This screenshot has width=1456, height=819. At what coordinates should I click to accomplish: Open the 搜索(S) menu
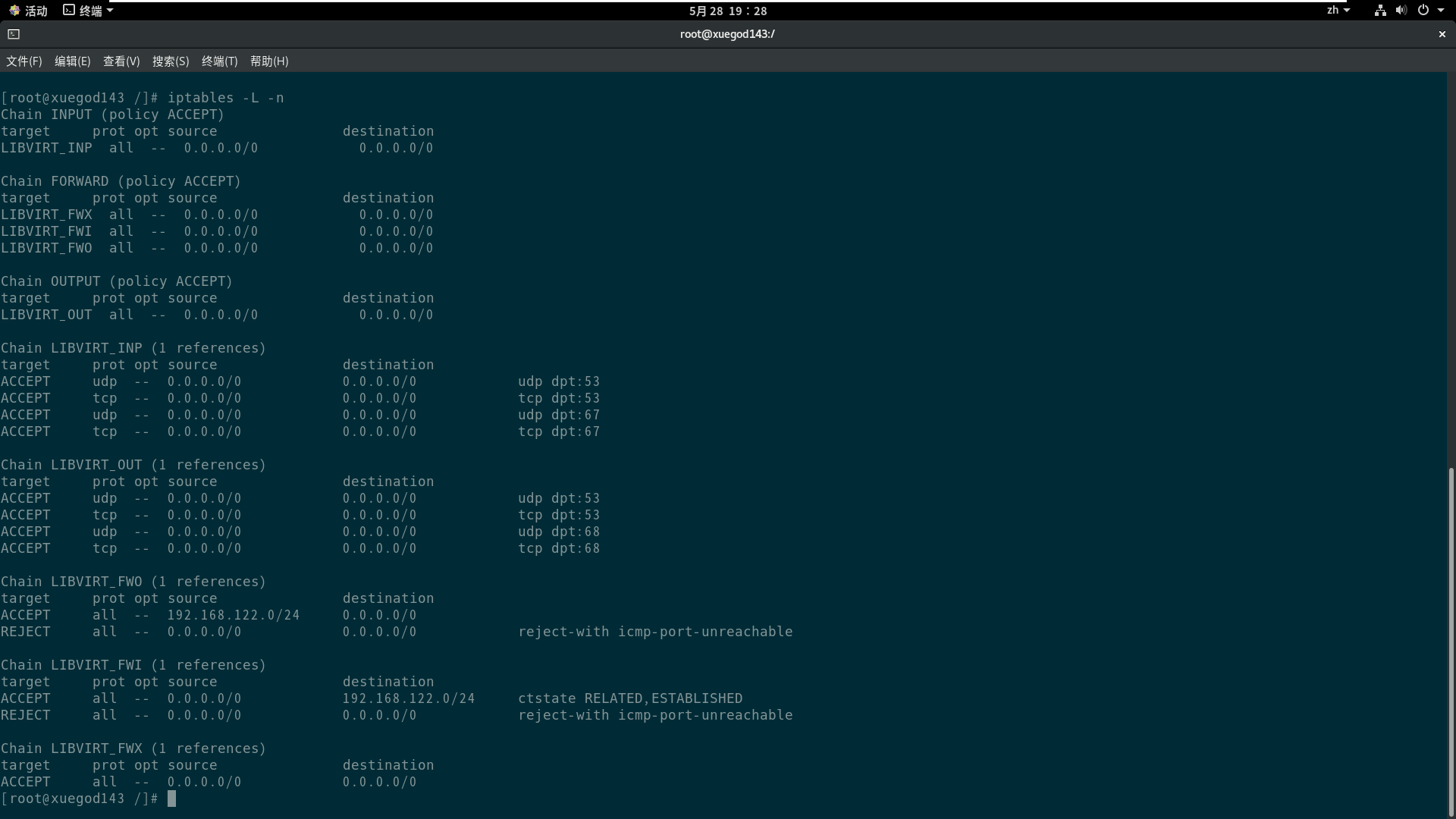coord(171,61)
